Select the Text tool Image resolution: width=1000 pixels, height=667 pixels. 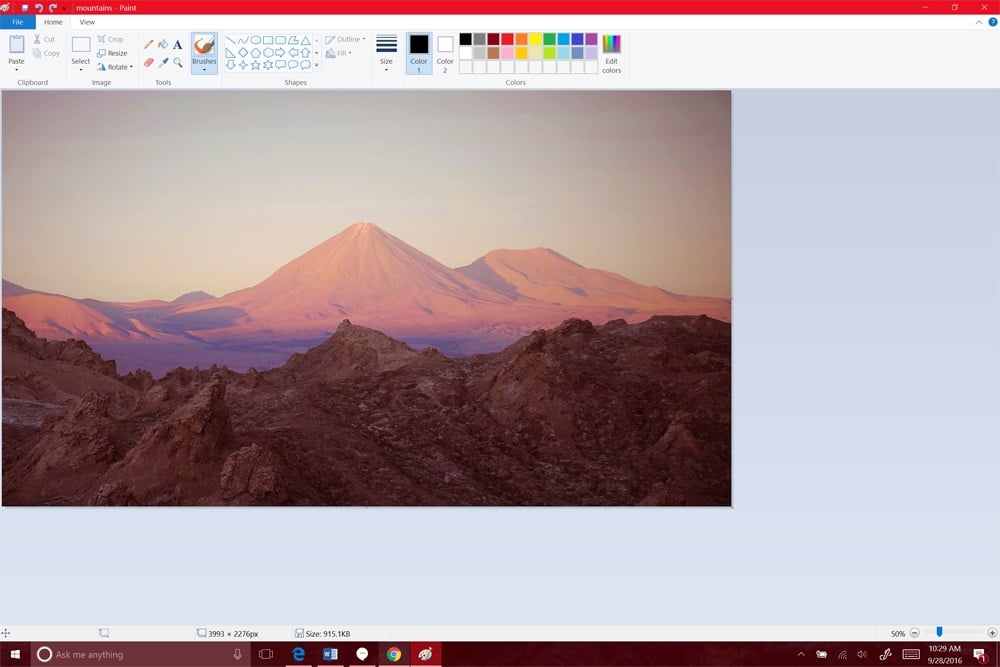pos(177,45)
